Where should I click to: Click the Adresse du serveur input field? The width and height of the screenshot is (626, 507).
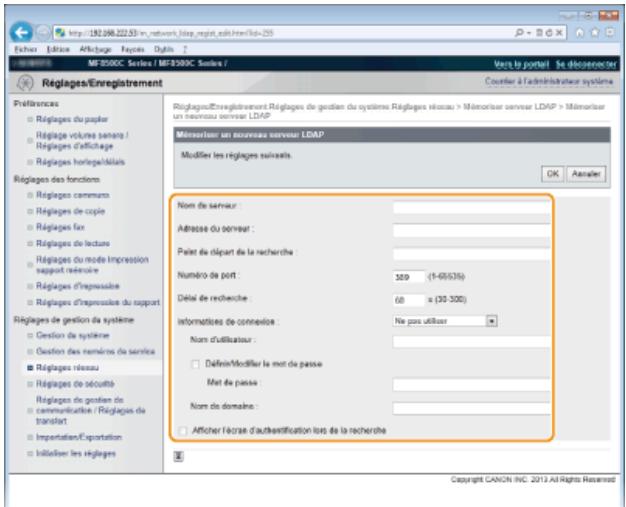click(x=471, y=231)
